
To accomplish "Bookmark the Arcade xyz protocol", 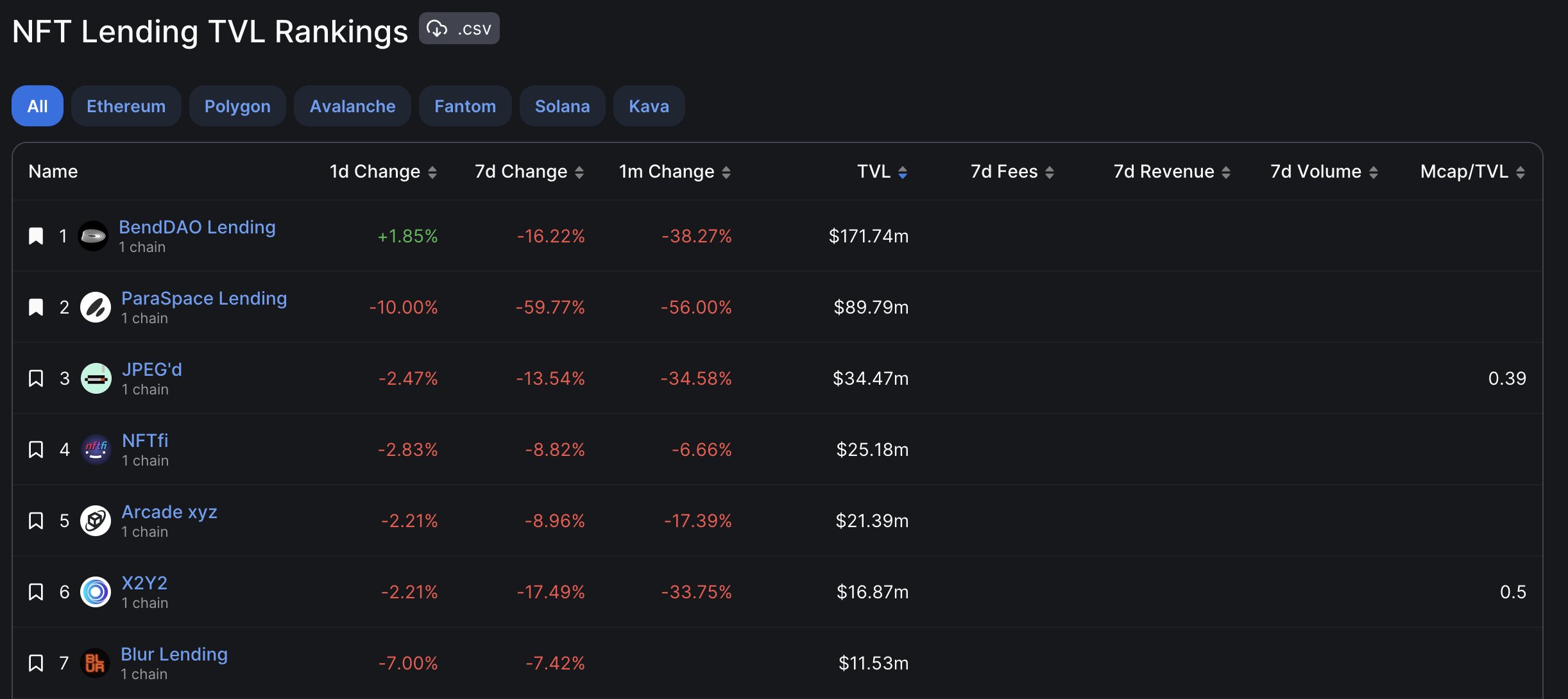I will 36,521.
